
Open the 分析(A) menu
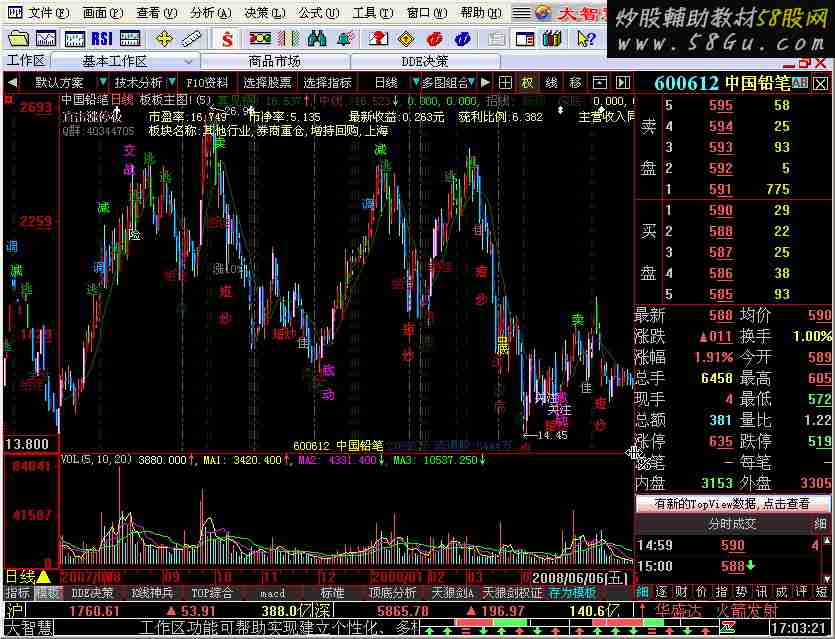(211, 13)
